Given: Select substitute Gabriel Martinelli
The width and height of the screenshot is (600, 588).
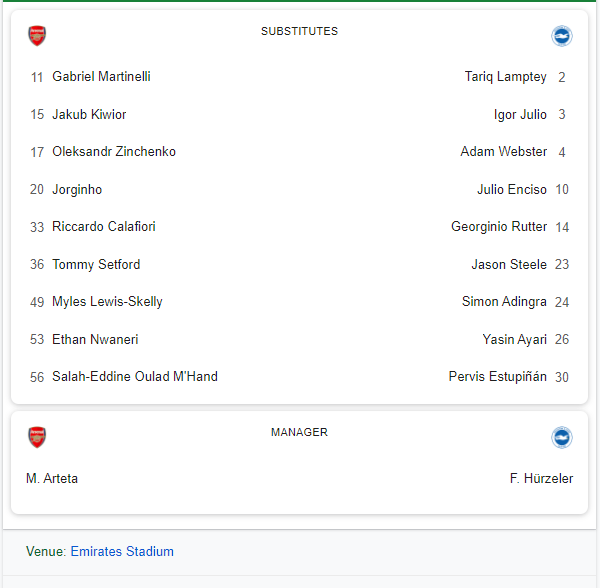Looking at the screenshot, I should [101, 77].
